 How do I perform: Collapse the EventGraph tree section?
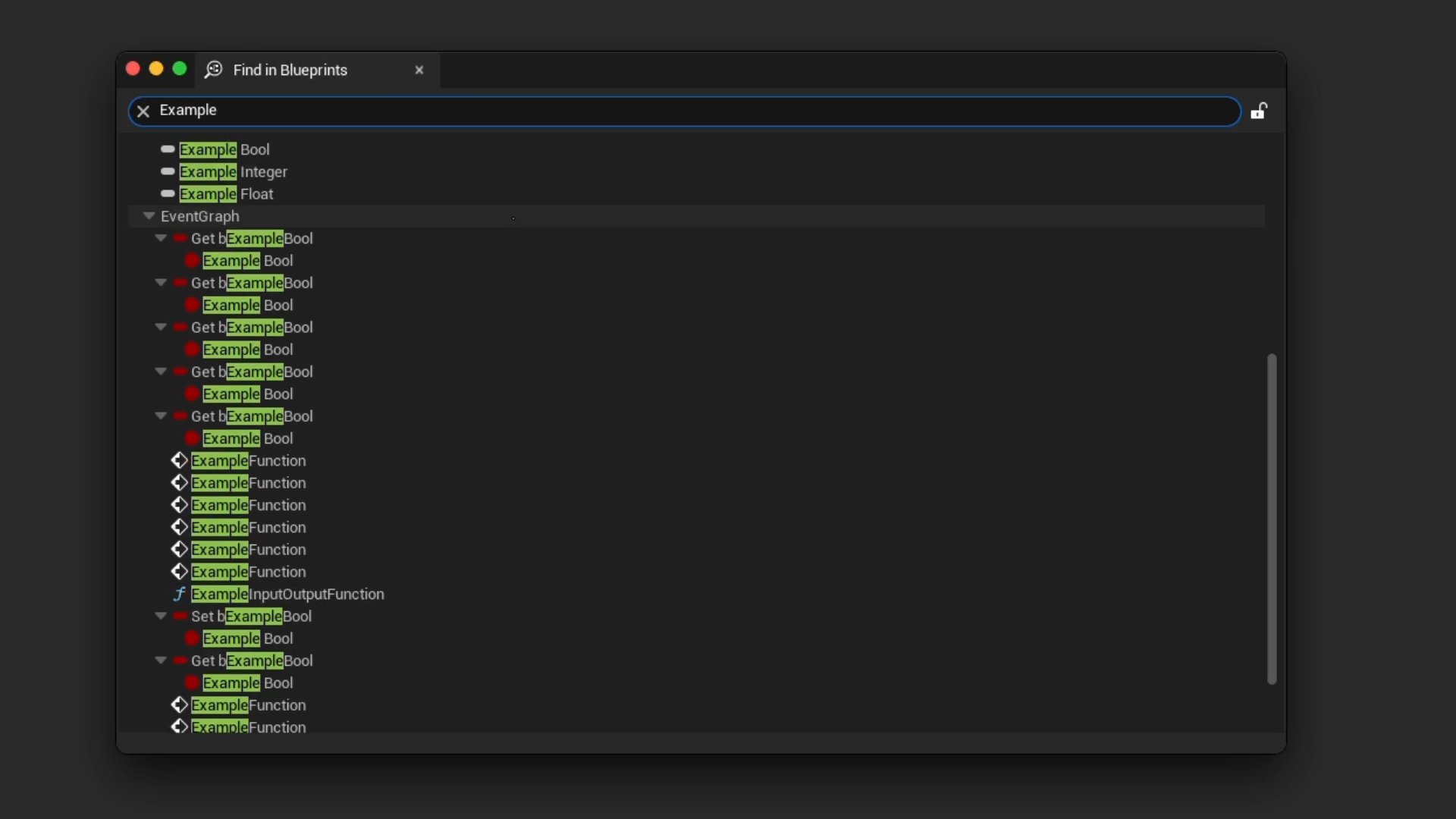(x=149, y=216)
